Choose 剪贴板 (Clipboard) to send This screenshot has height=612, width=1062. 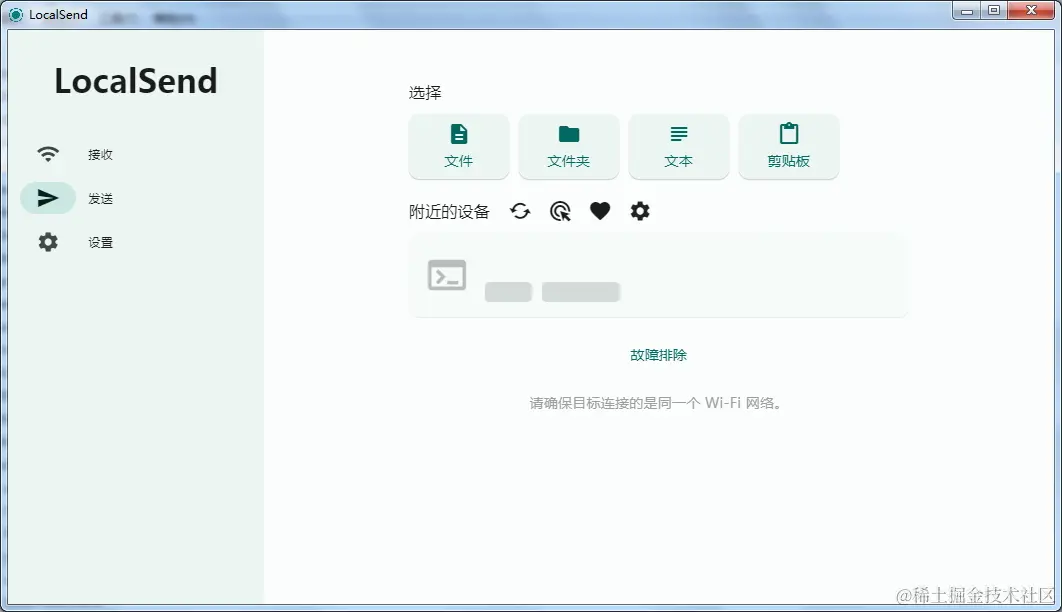[x=788, y=147]
